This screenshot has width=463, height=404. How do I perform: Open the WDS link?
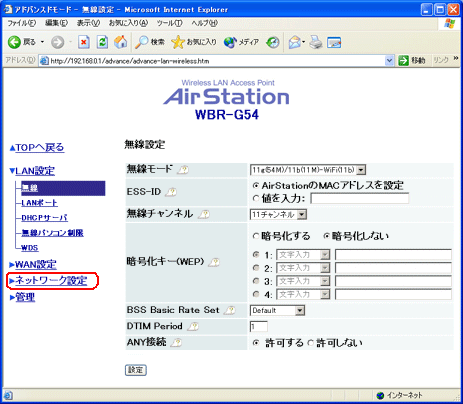30,248
